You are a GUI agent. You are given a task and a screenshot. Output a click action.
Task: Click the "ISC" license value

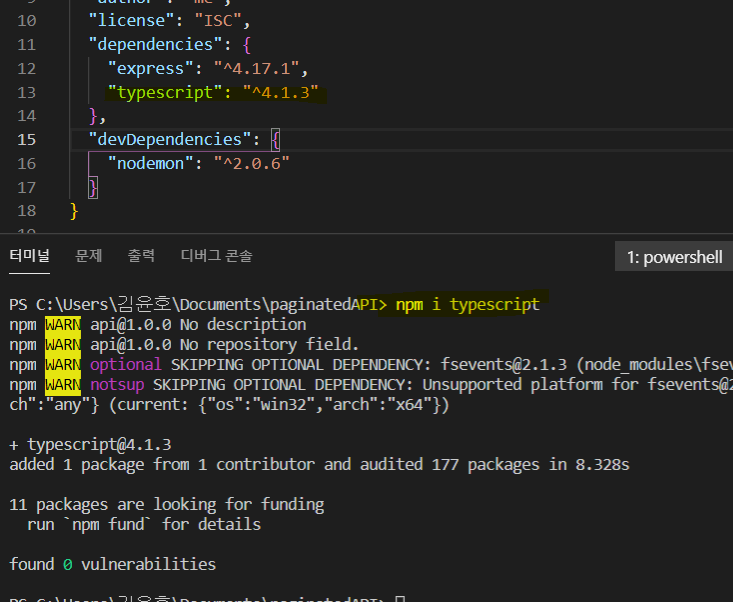click(218, 21)
